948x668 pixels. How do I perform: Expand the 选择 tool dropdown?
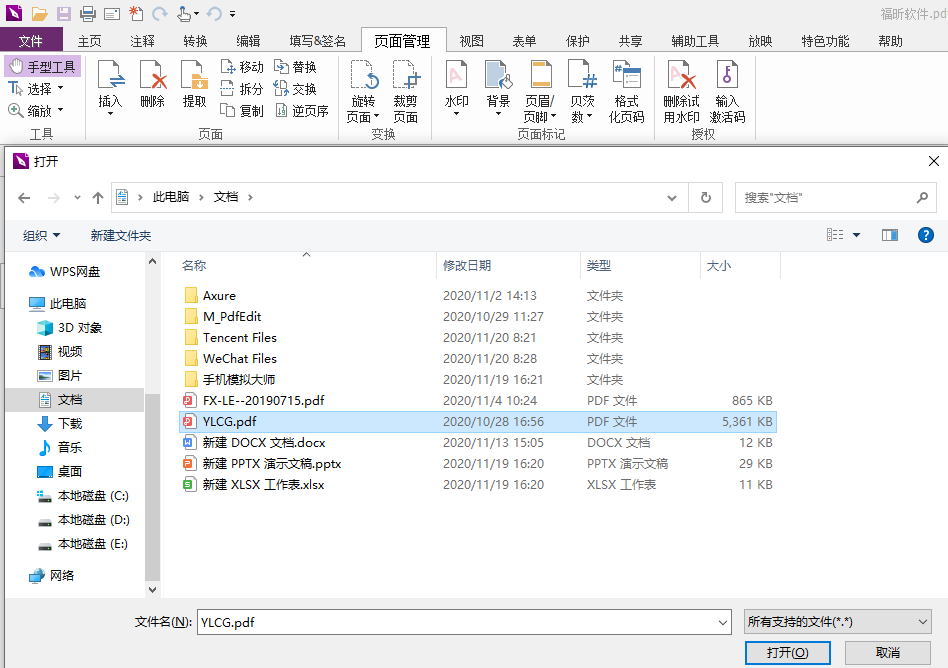point(60,89)
